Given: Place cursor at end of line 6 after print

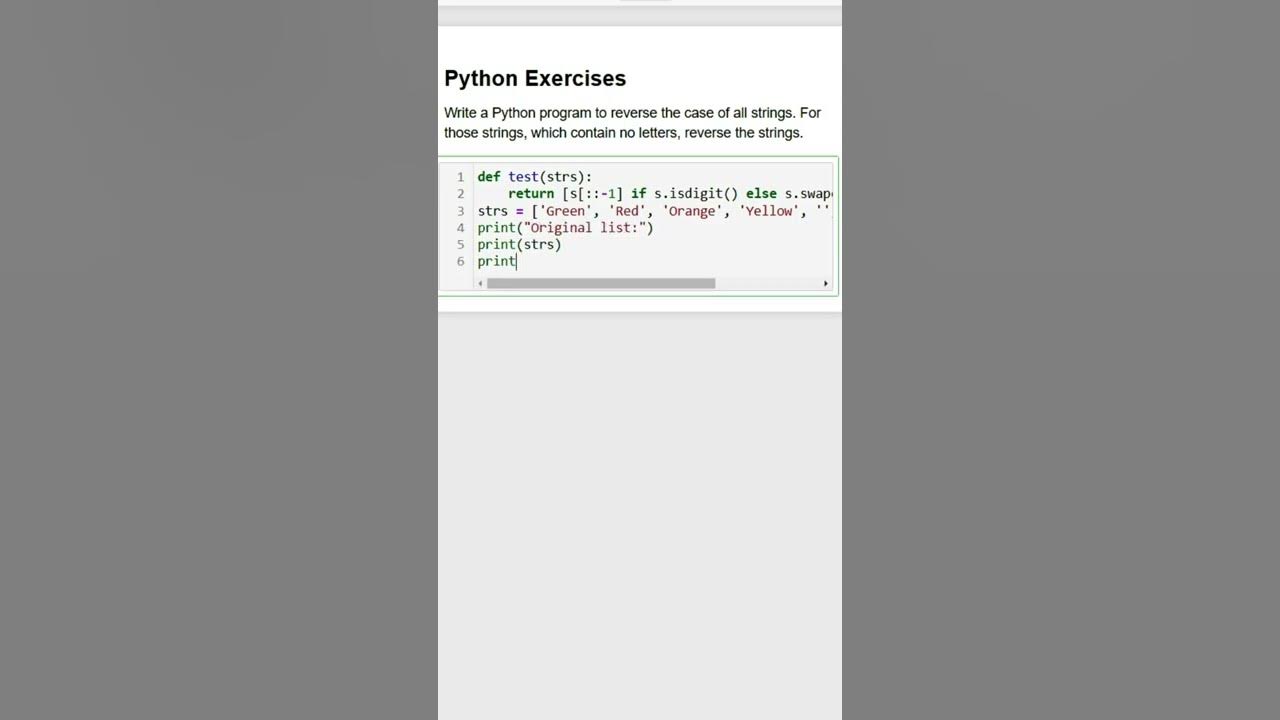Looking at the screenshot, I should pos(517,262).
